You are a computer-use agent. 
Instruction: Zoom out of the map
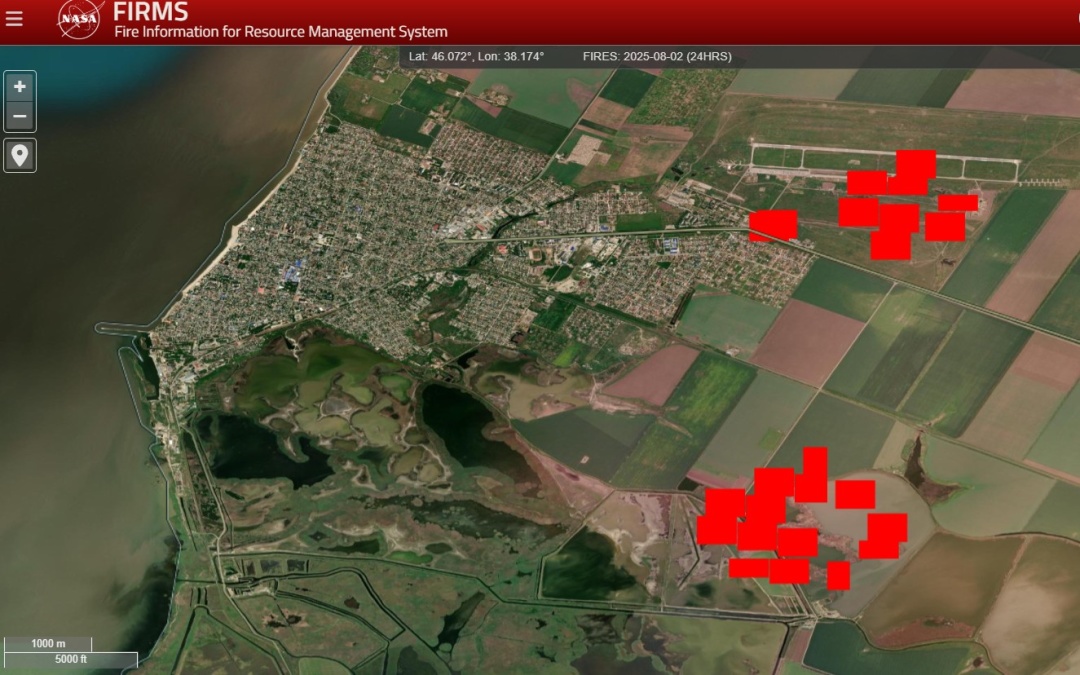click(x=20, y=117)
